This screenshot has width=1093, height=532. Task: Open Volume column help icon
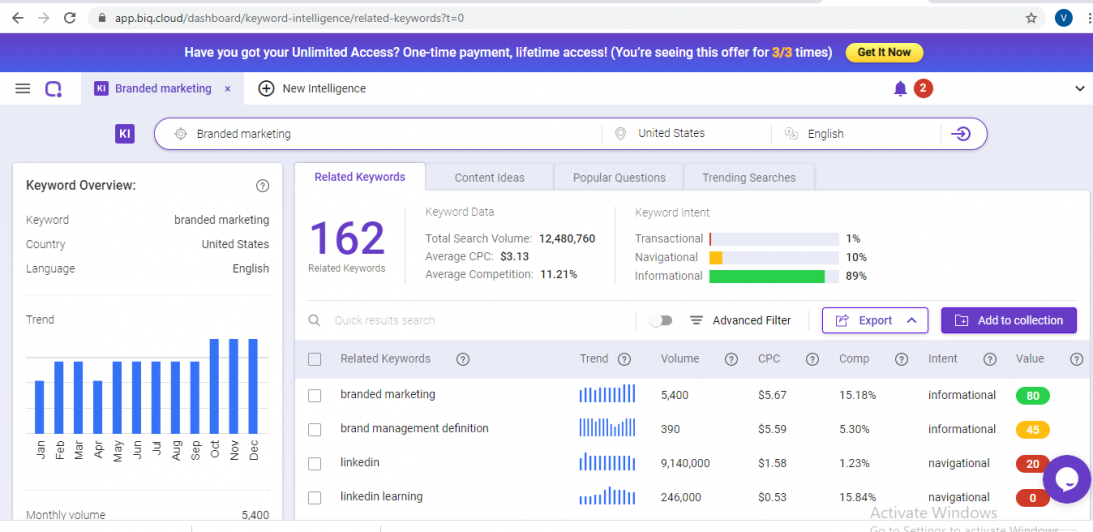pos(731,360)
